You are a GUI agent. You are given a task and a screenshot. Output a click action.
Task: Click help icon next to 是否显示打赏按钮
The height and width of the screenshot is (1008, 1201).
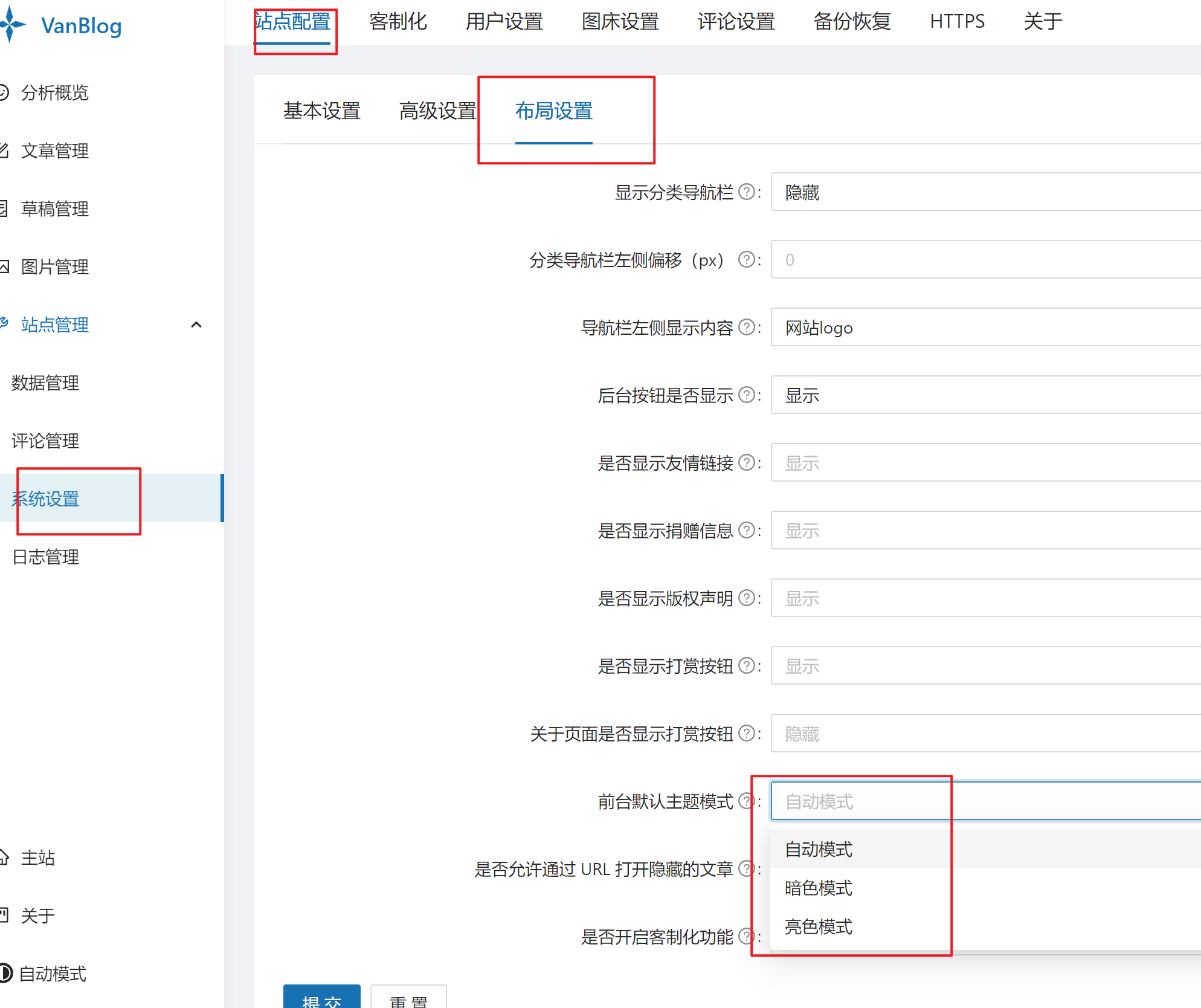747,665
